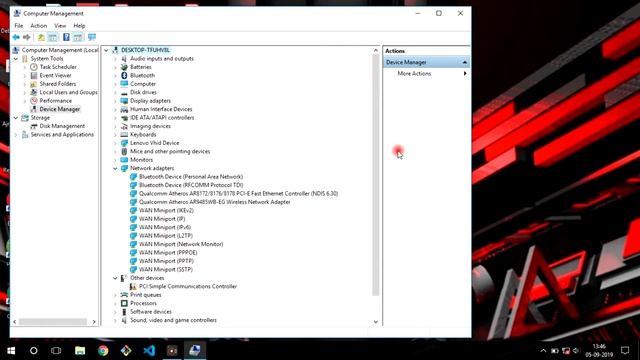Image resolution: width=640 pixels, height=360 pixels.
Task: Click left pane horizontal scroll right arrow
Action: click(94, 322)
